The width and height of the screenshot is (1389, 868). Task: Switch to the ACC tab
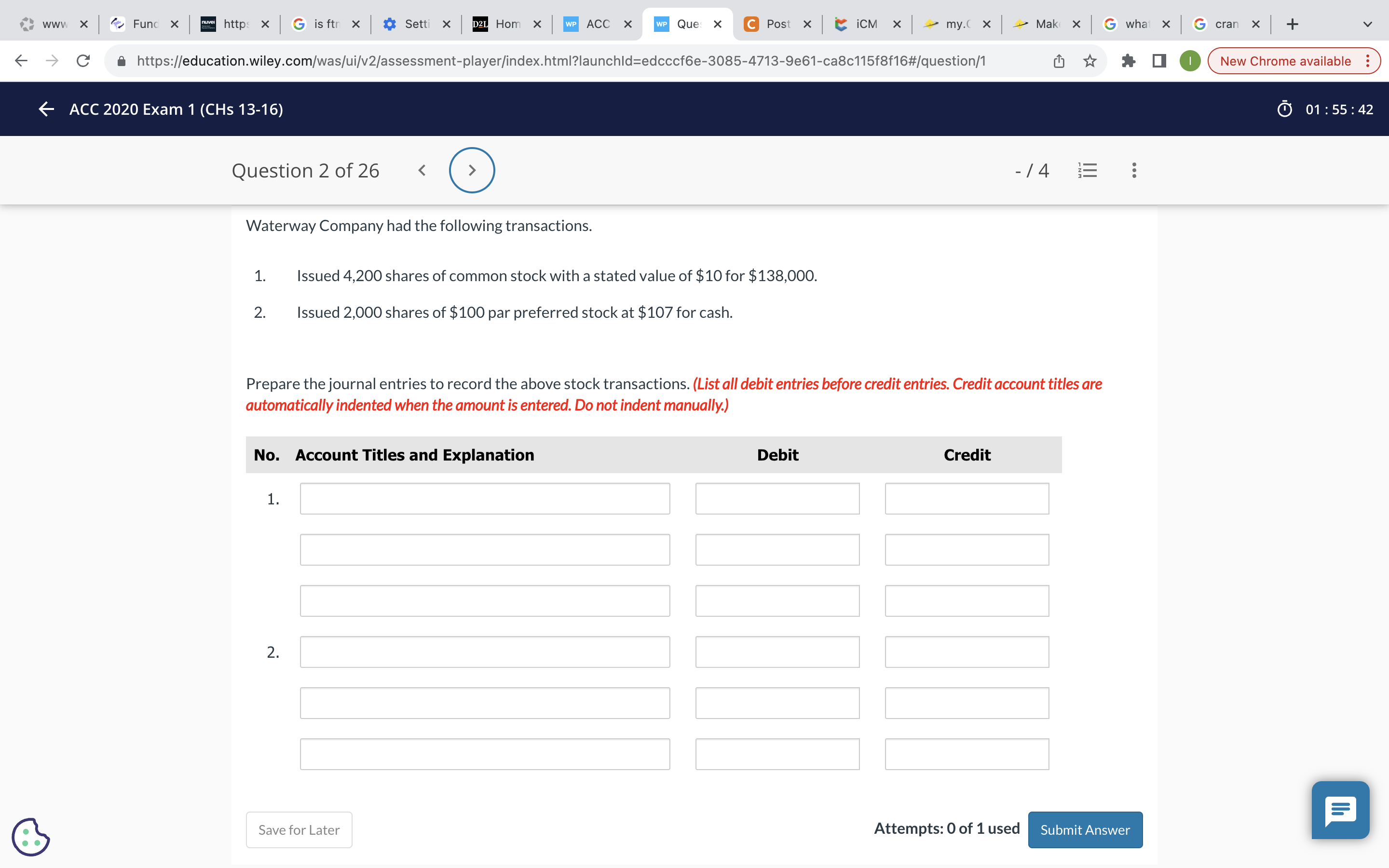pos(597,24)
